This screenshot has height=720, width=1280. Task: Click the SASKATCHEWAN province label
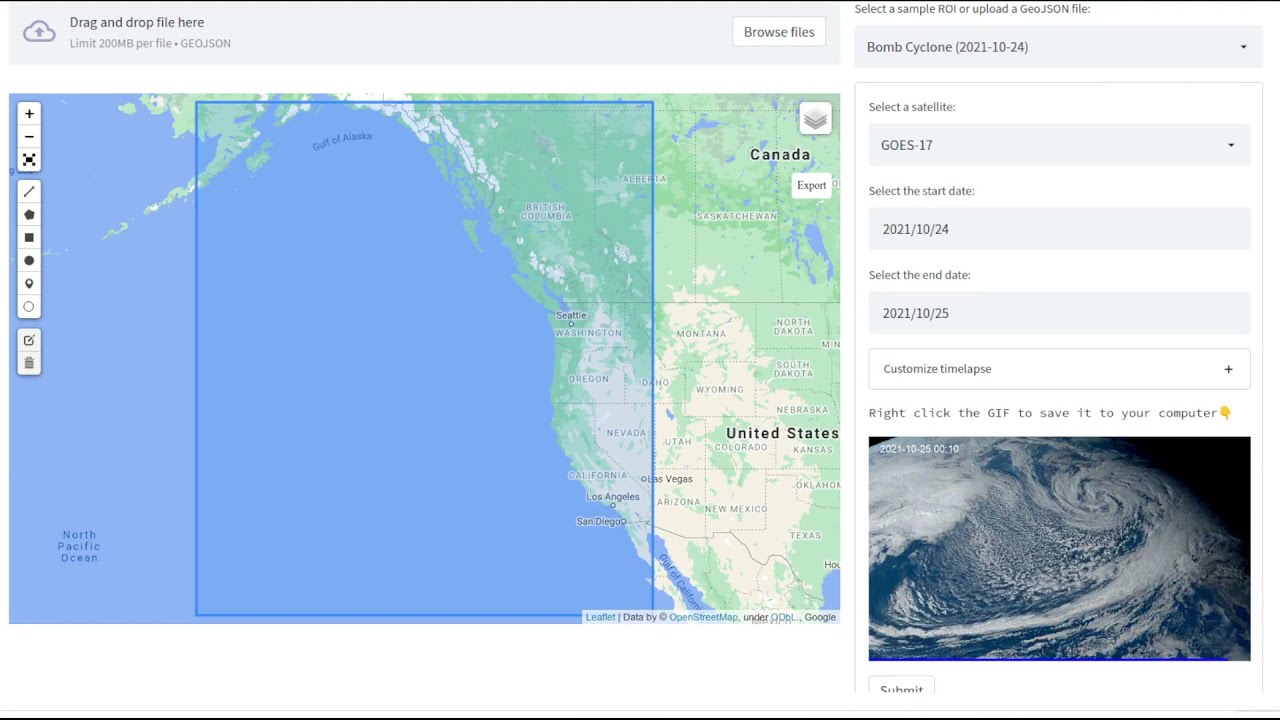click(x=737, y=216)
